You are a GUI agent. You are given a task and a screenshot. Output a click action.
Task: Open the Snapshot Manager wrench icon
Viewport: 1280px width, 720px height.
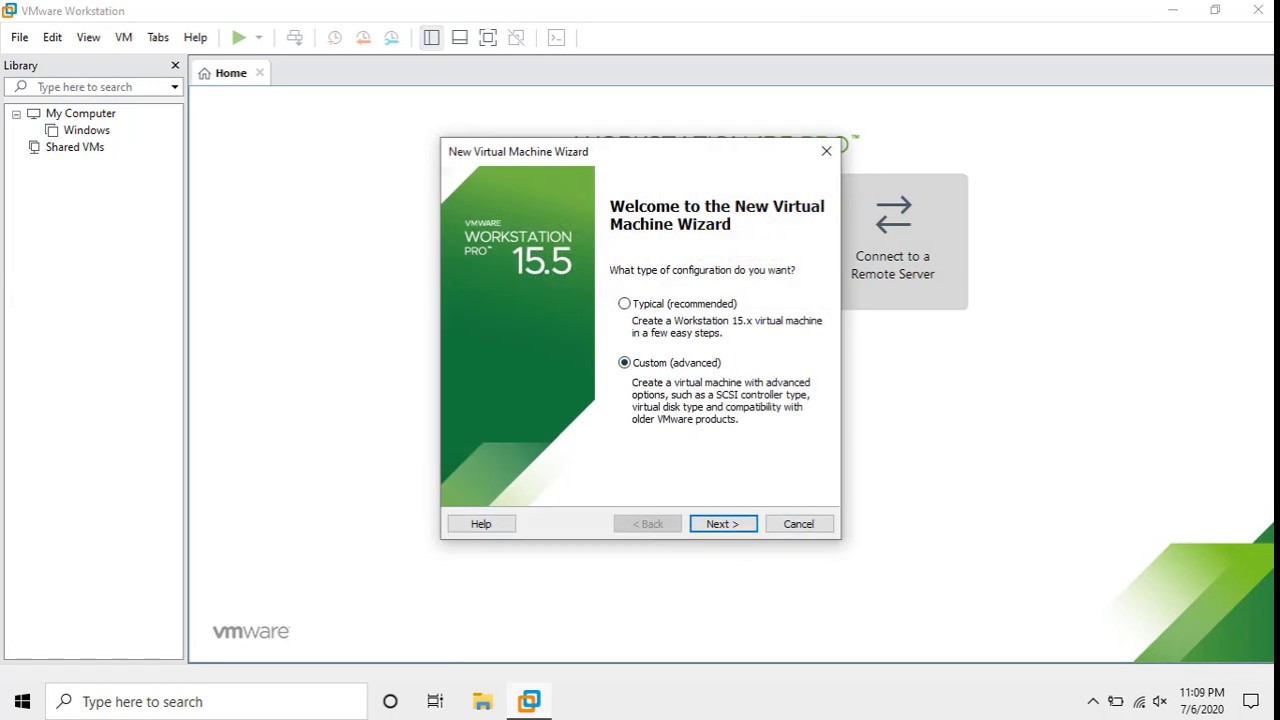pos(392,38)
